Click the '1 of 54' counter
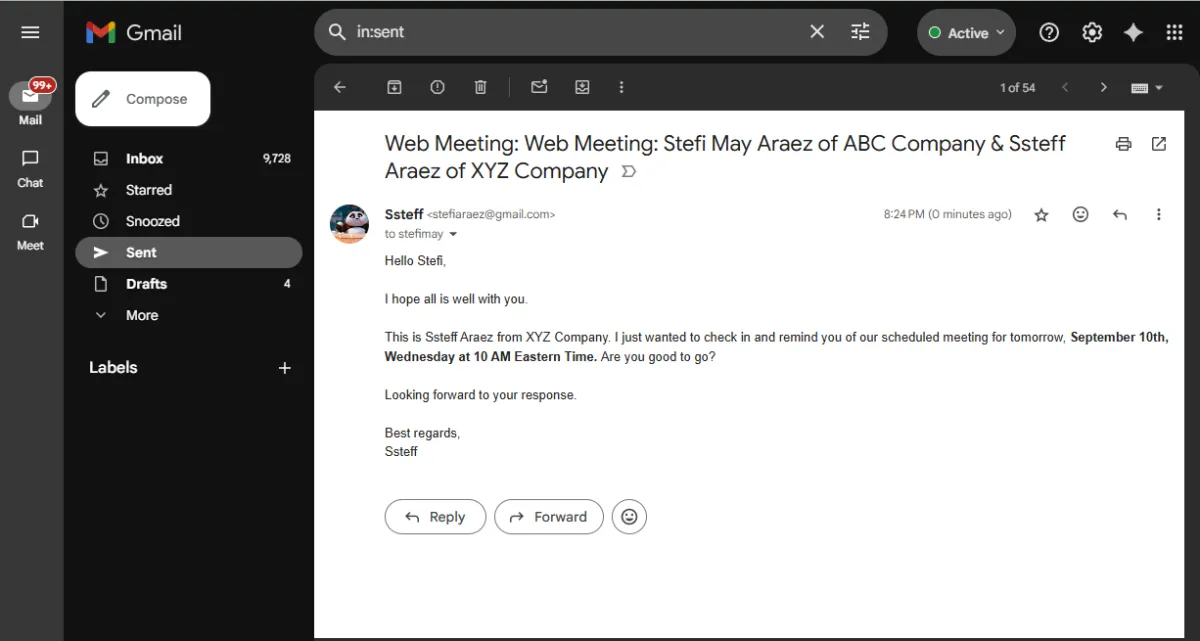The height and width of the screenshot is (641, 1200). pos(1017,88)
